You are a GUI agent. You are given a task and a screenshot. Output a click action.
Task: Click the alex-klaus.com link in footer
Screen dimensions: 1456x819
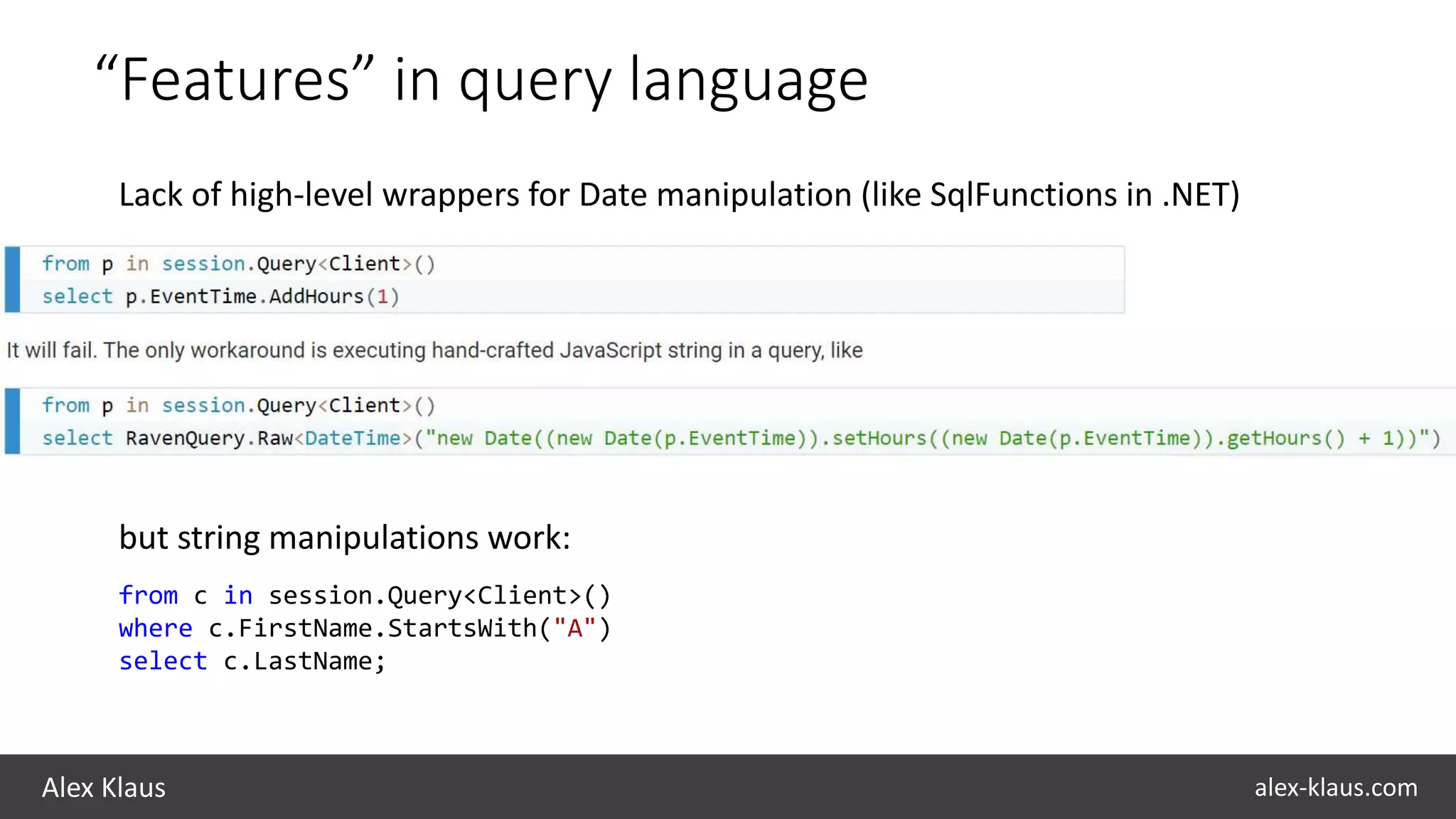pyautogui.click(x=1335, y=787)
